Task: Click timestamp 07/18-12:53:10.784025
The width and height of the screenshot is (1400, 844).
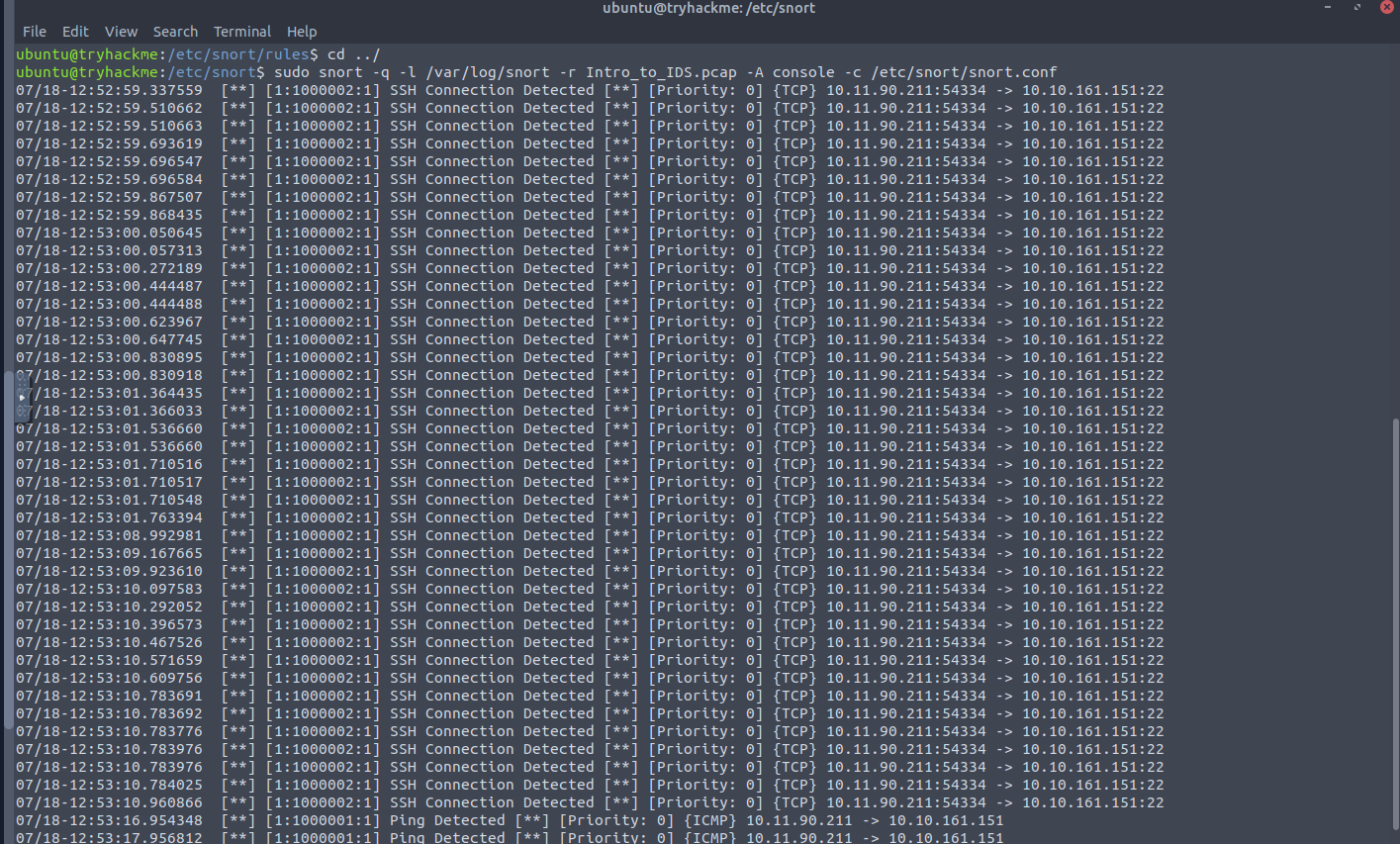Action: point(109,785)
